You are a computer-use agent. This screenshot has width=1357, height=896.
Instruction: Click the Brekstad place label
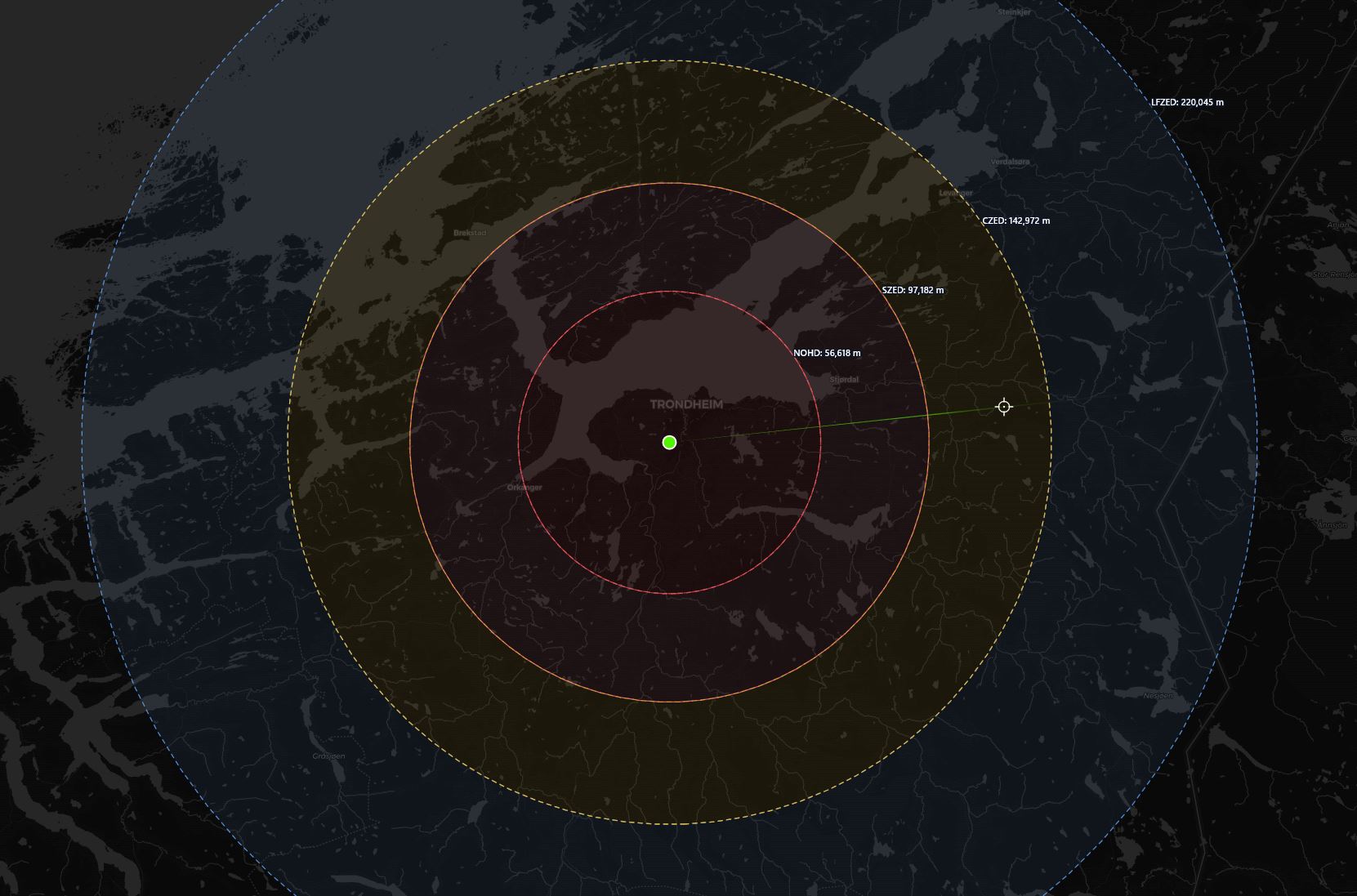tap(470, 233)
